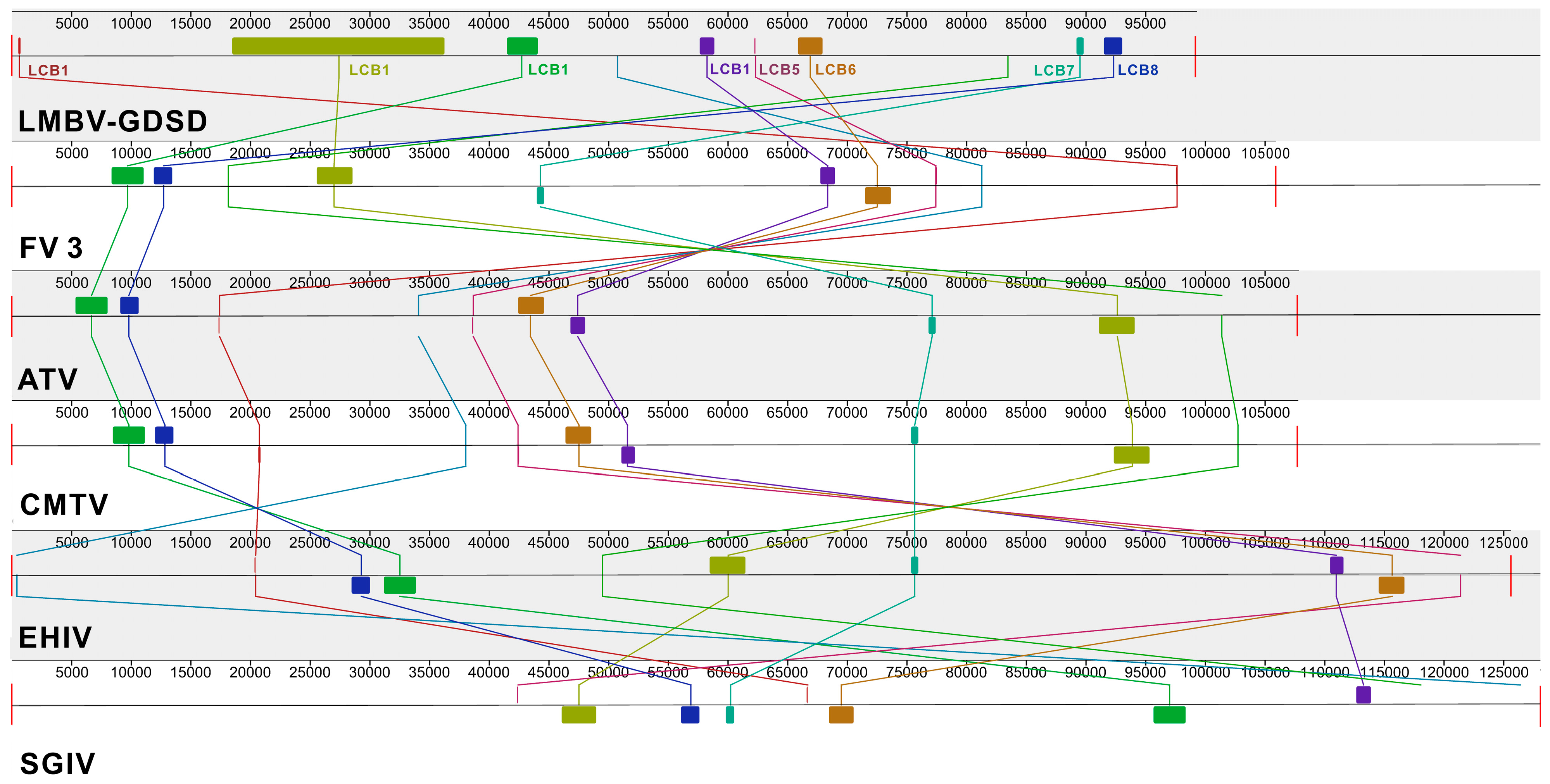Click the ATV genome label
This screenshot has width=1550, height=784.
point(48,380)
